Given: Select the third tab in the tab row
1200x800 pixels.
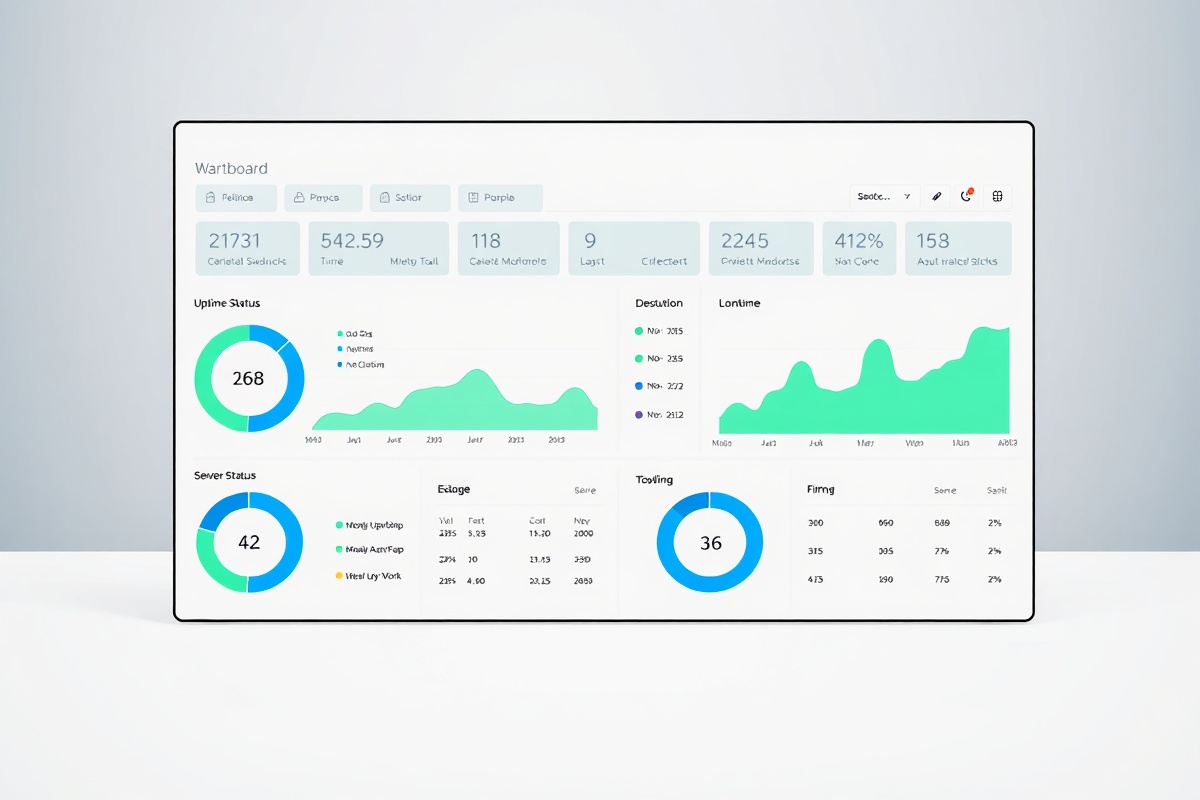Looking at the screenshot, I should coord(409,198).
